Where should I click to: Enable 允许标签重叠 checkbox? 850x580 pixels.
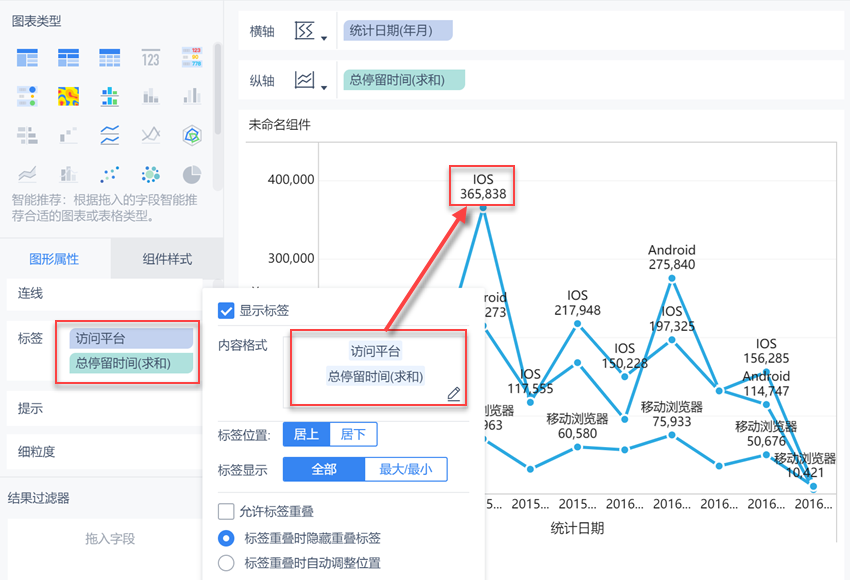pos(226,511)
